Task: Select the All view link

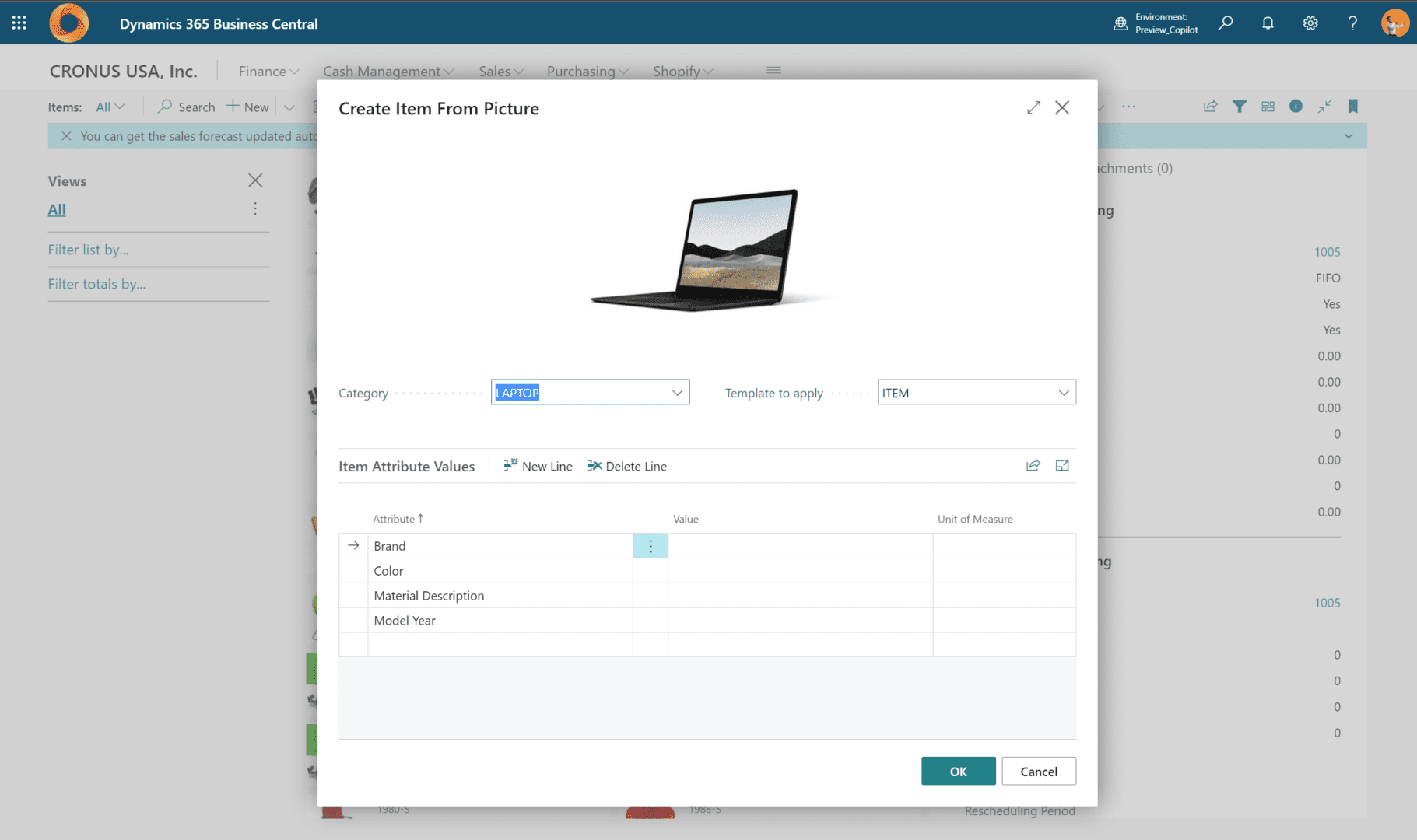Action: pyautogui.click(x=57, y=209)
